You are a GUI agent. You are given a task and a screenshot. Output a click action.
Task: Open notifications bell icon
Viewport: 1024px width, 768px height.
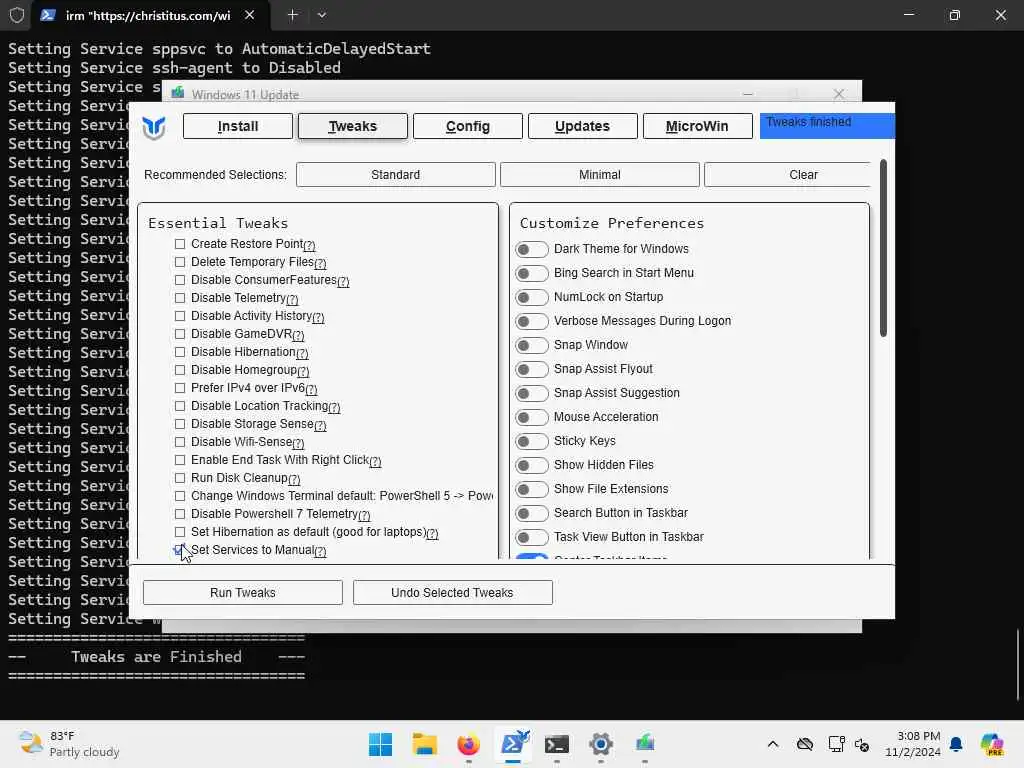coord(956,744)
